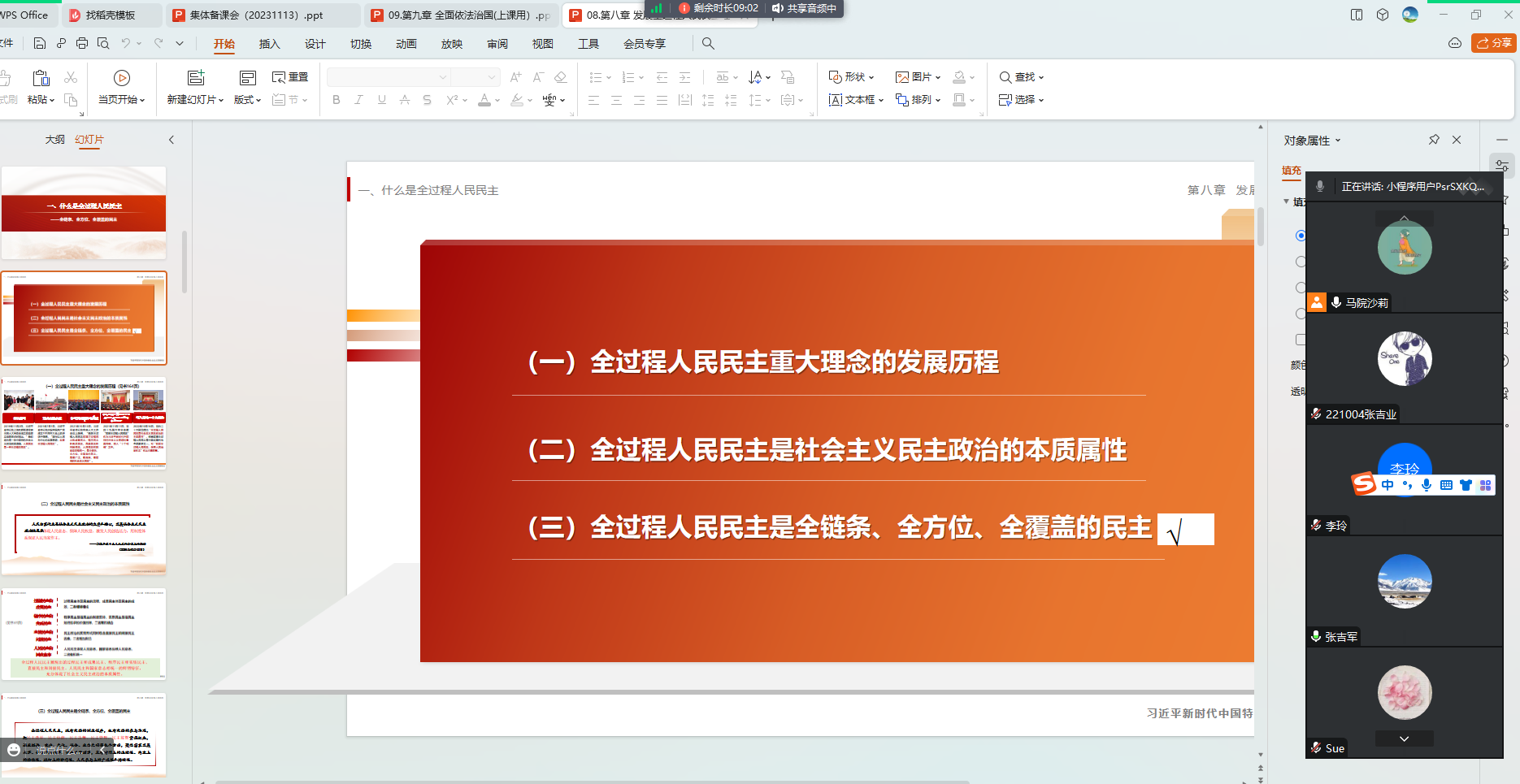Switch to the 插入 ribbon tab
Image resolution: width=1520 pixels, height=784 pixels.
[269, 44]
